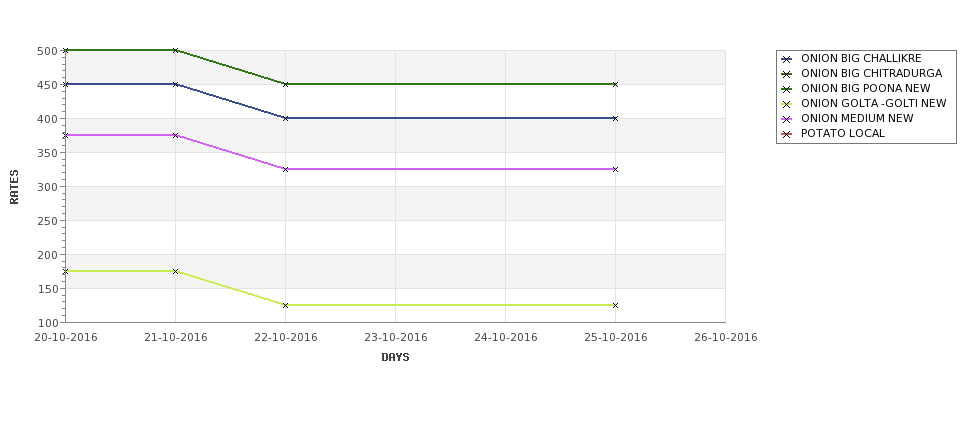Viewport: 975px width, 429px height.
Task: Click the DAYS axis title
Action: [395, 358]
